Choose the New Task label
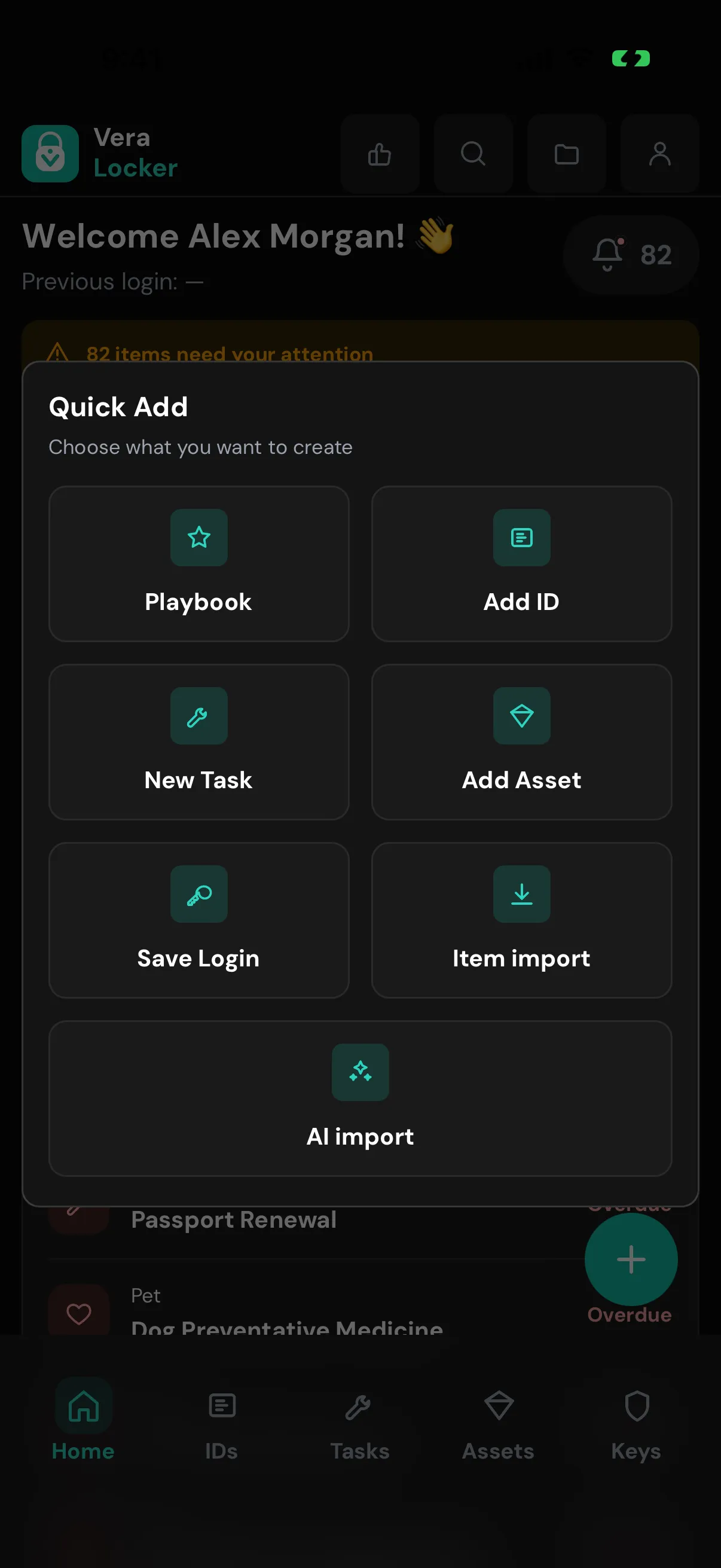This screenshot has height=1568, width=721. tap(198, 780)
